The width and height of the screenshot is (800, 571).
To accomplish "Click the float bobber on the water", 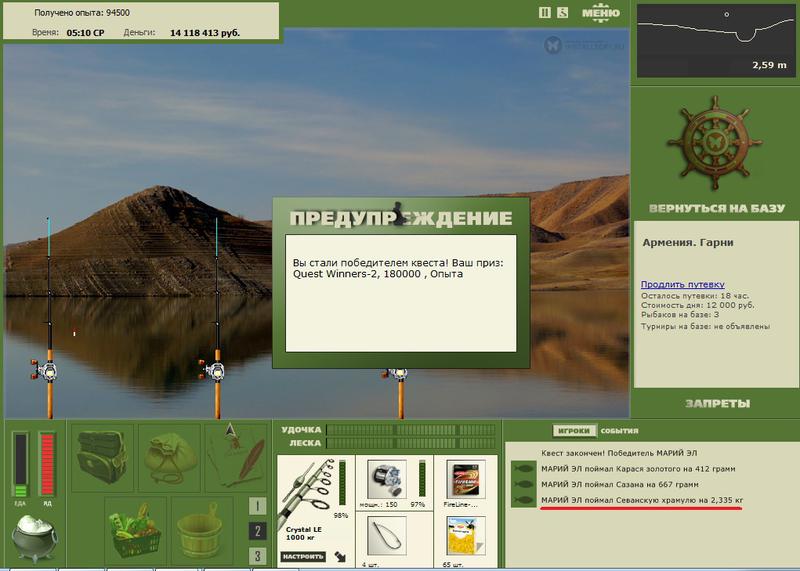I will (x=74, y=333).
